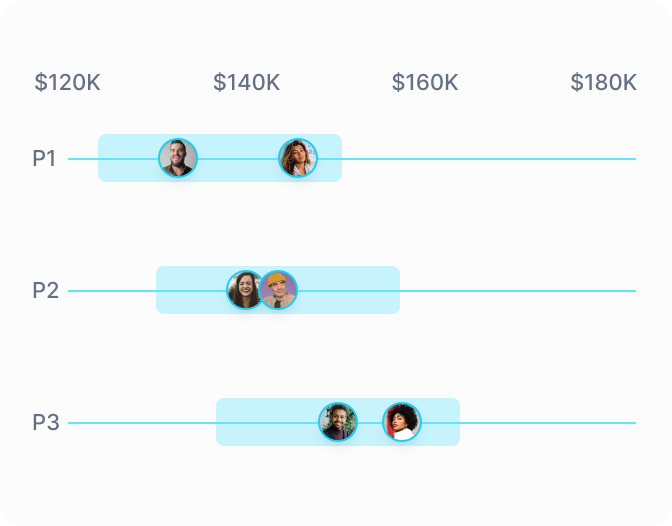Select the yellow beanie man avatar
Image resolution: width=672 pixels, height=526 pixels.
pos(278,290)
